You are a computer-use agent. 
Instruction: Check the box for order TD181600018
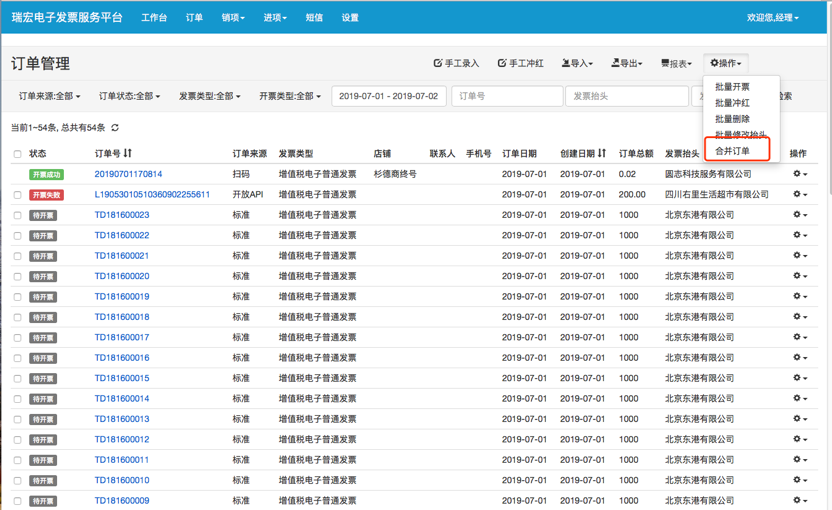[x=18, y=317]
